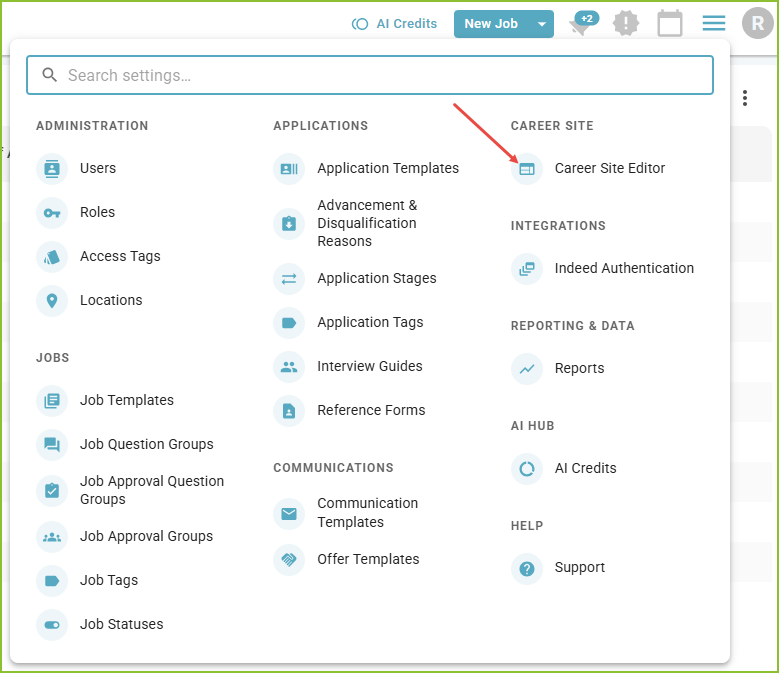
Task: Click the Interview Guides people icon
Action: click(x=289, y=367)
